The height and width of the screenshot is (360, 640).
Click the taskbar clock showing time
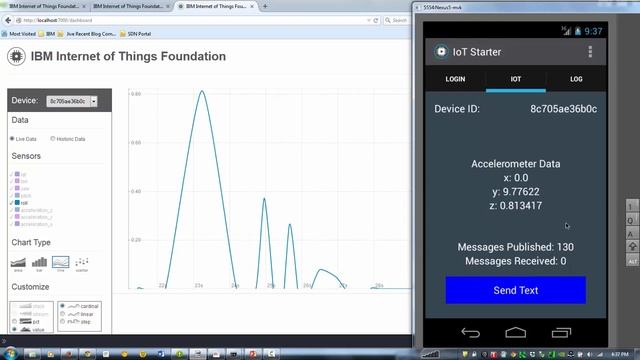pos(620,354)
